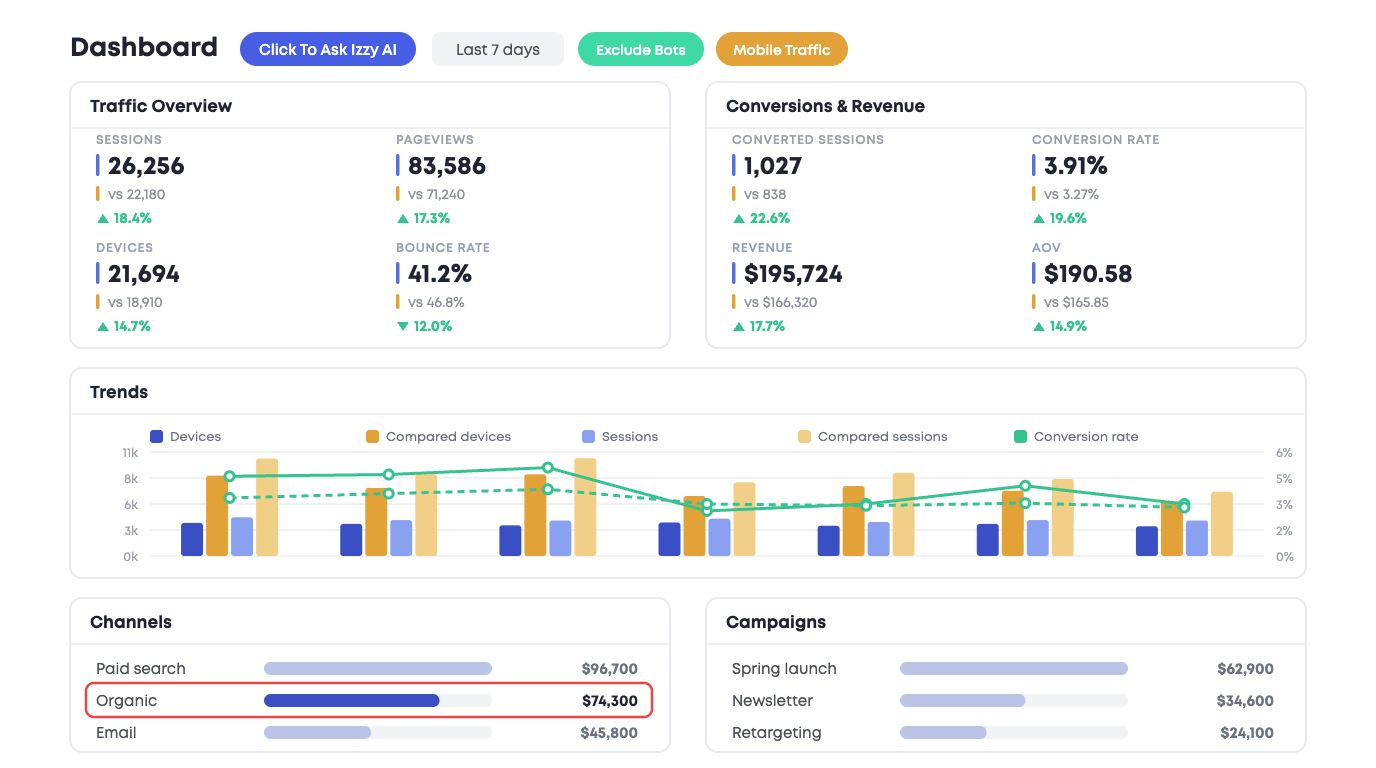Select the bounce rate value 41.2%
This screenshot has width=1376, height=768.
(440, 274)
